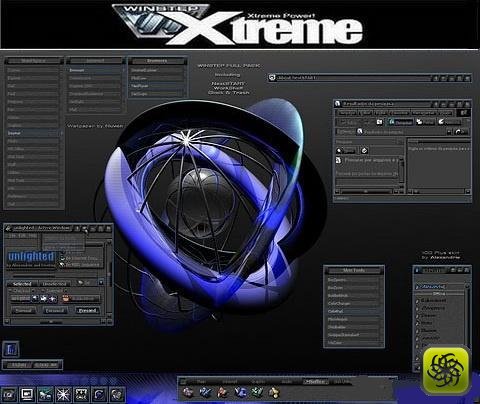This screenshot has width=480, height=404.
Task: Select the first shelf tab
Action: click(201, 382)
